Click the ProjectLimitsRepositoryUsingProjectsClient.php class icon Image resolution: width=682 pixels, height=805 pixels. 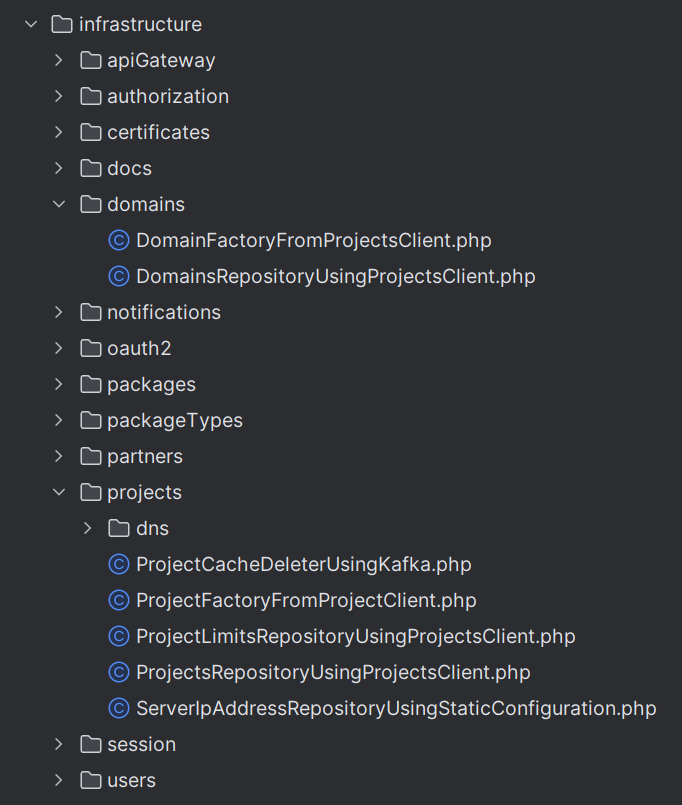(x=119, y=636)
